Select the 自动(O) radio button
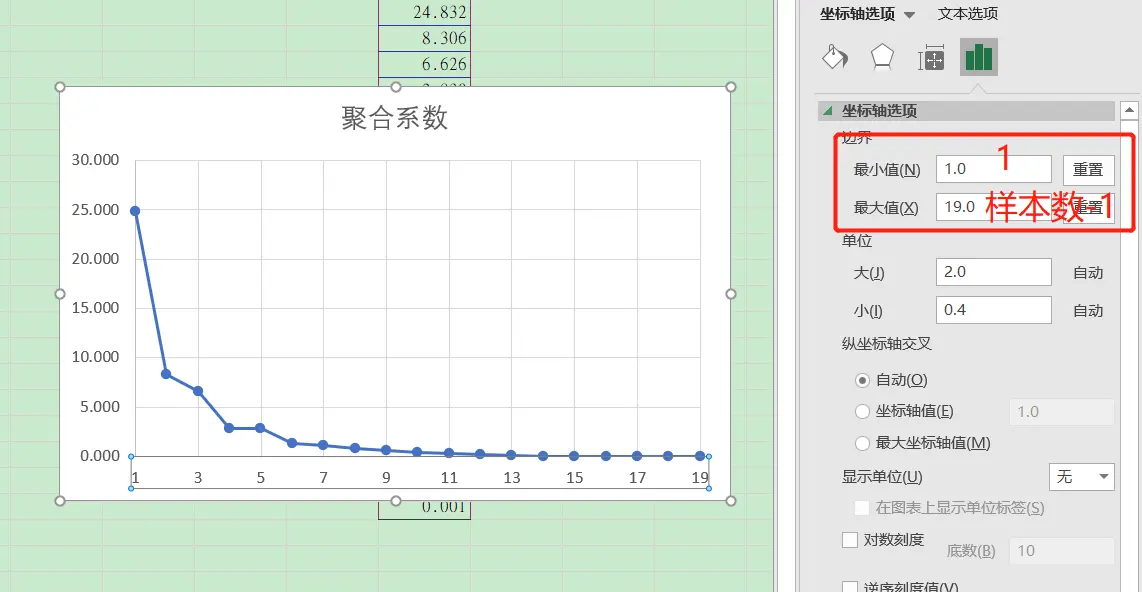1142x592 pixels. pos(862,380)
